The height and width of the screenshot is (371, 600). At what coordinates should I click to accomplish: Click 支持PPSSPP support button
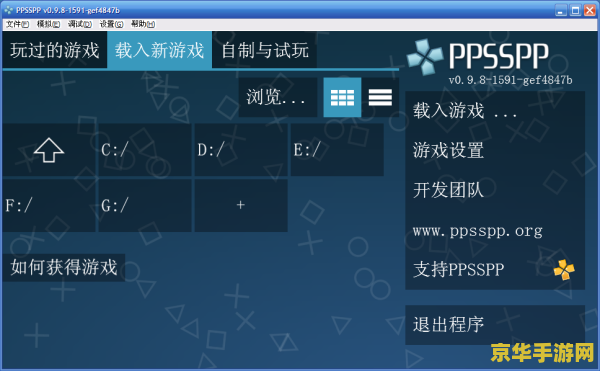[495, 270]
